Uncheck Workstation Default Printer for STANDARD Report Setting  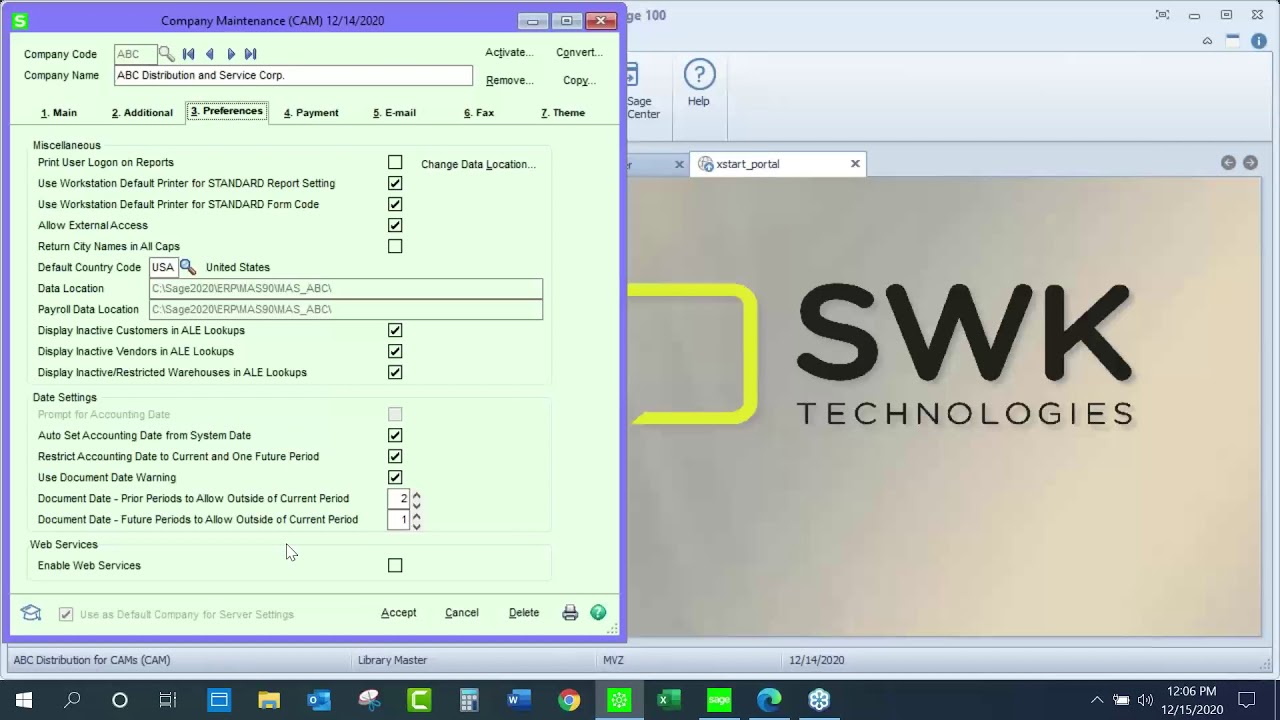coord(395,183)
